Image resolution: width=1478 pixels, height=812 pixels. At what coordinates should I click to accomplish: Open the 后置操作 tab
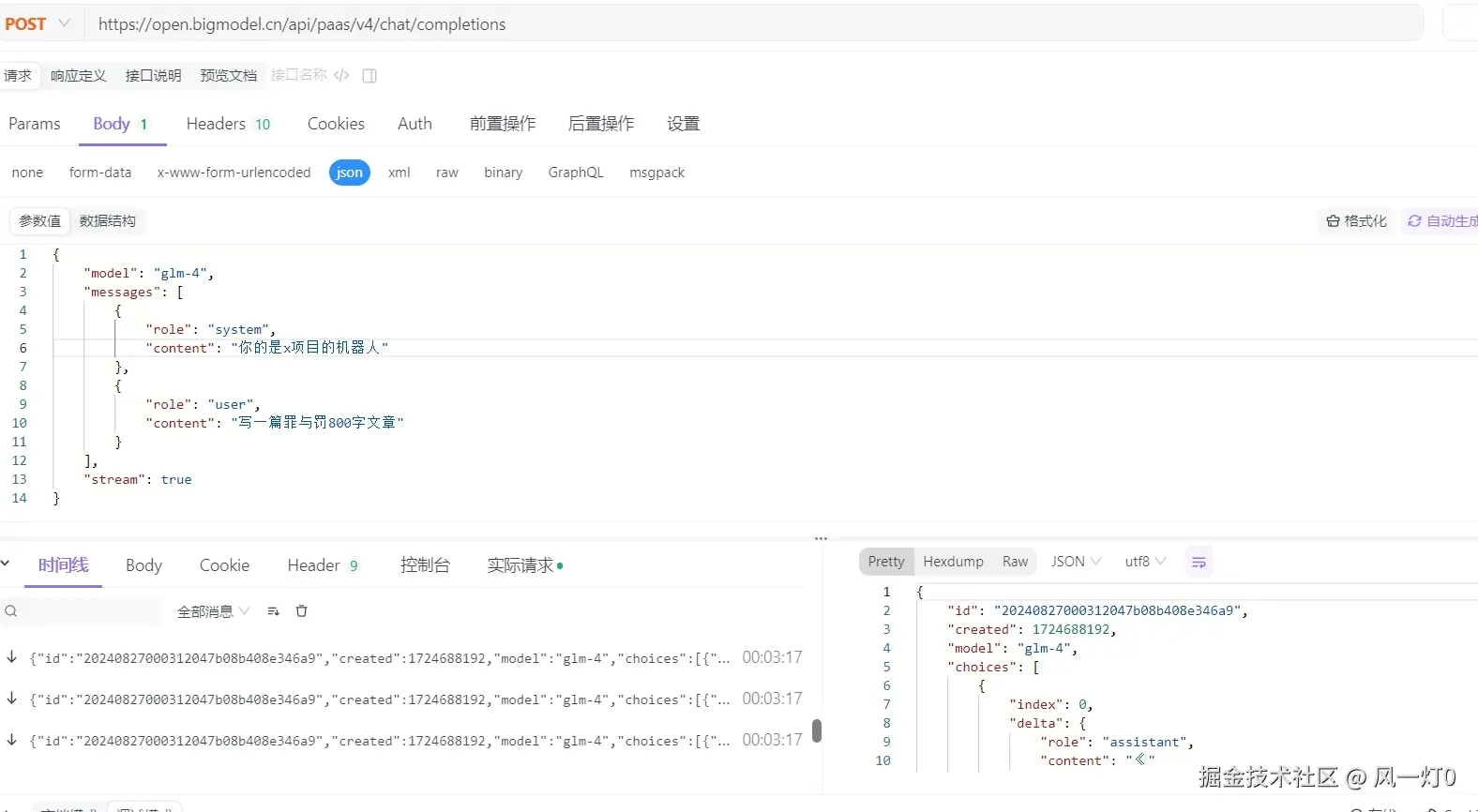click(x=601, y=124)
